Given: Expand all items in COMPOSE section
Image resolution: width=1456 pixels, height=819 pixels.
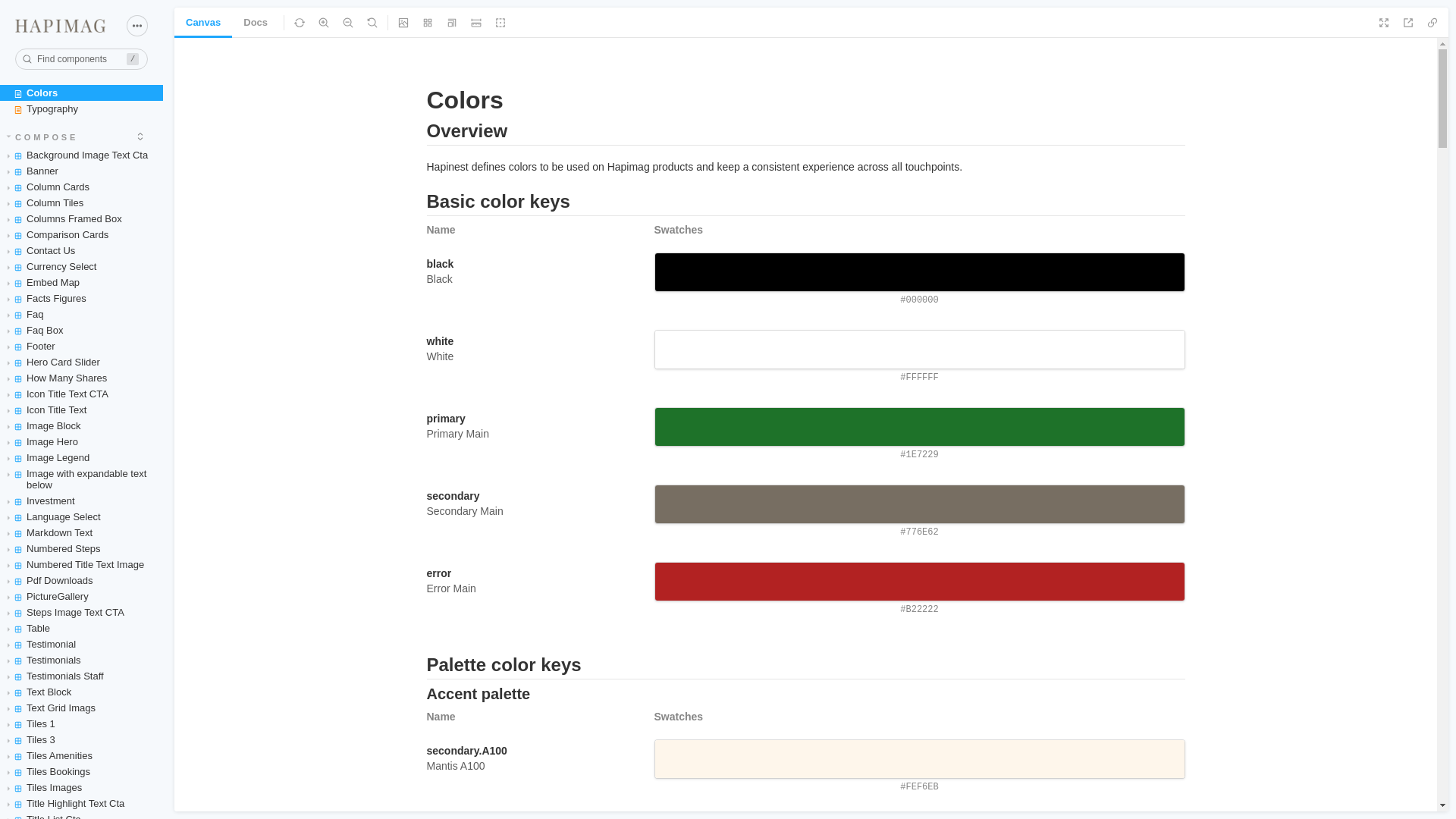Looking at the screenshot, I should coord(140,136).
